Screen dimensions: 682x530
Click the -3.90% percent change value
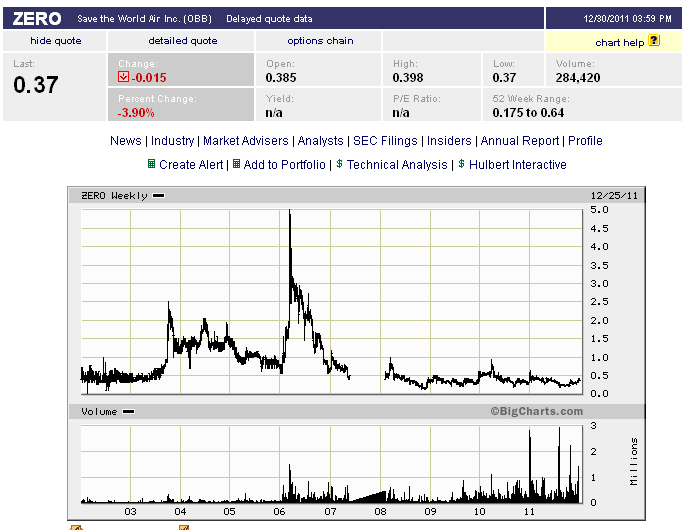(x=136, y=113)
